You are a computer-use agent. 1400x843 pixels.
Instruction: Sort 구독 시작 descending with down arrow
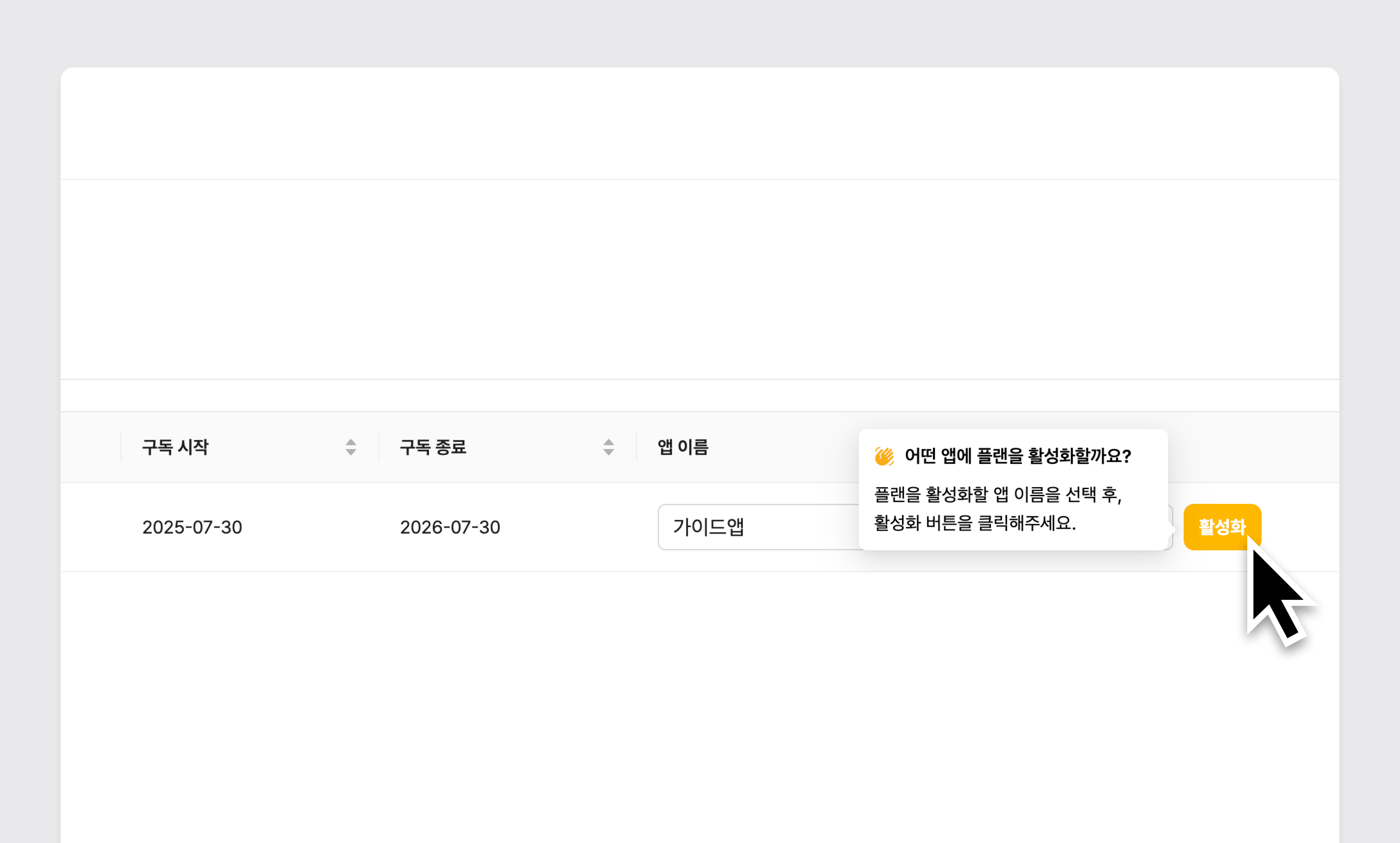[x=351, y=452]
